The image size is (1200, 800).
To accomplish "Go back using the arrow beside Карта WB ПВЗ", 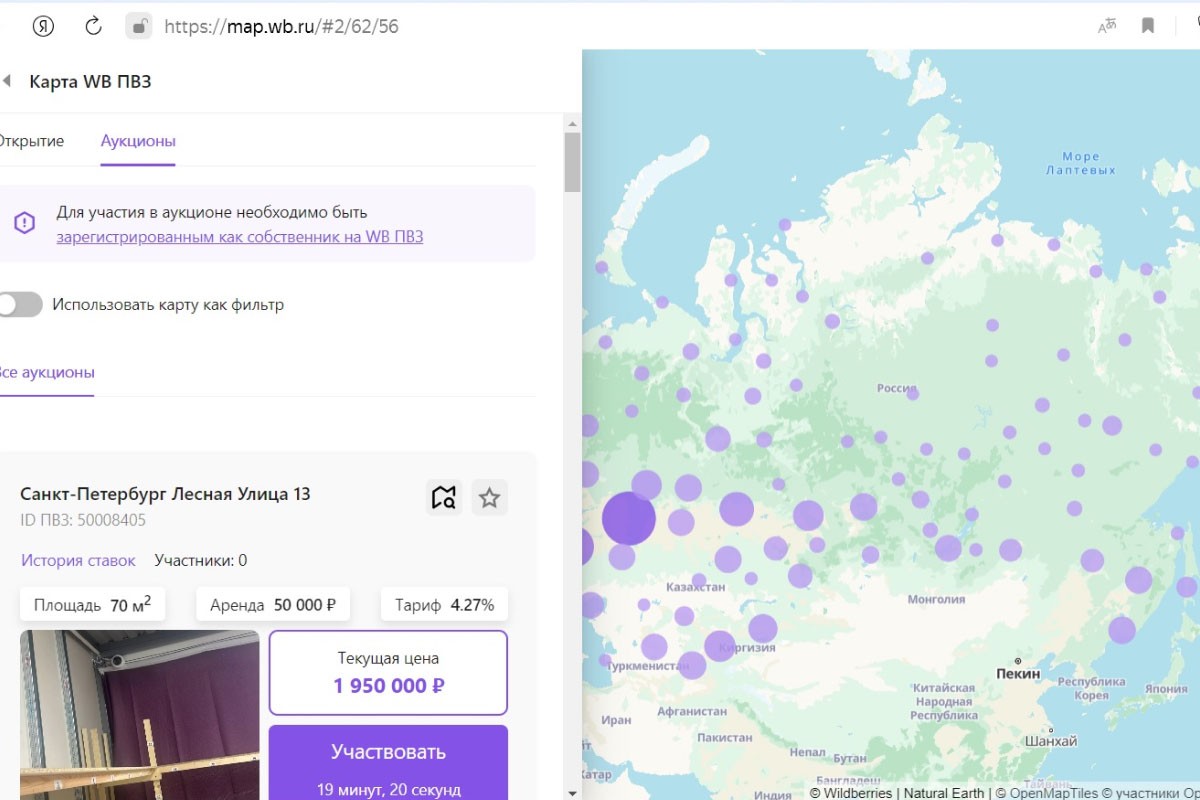I will 7,81.
